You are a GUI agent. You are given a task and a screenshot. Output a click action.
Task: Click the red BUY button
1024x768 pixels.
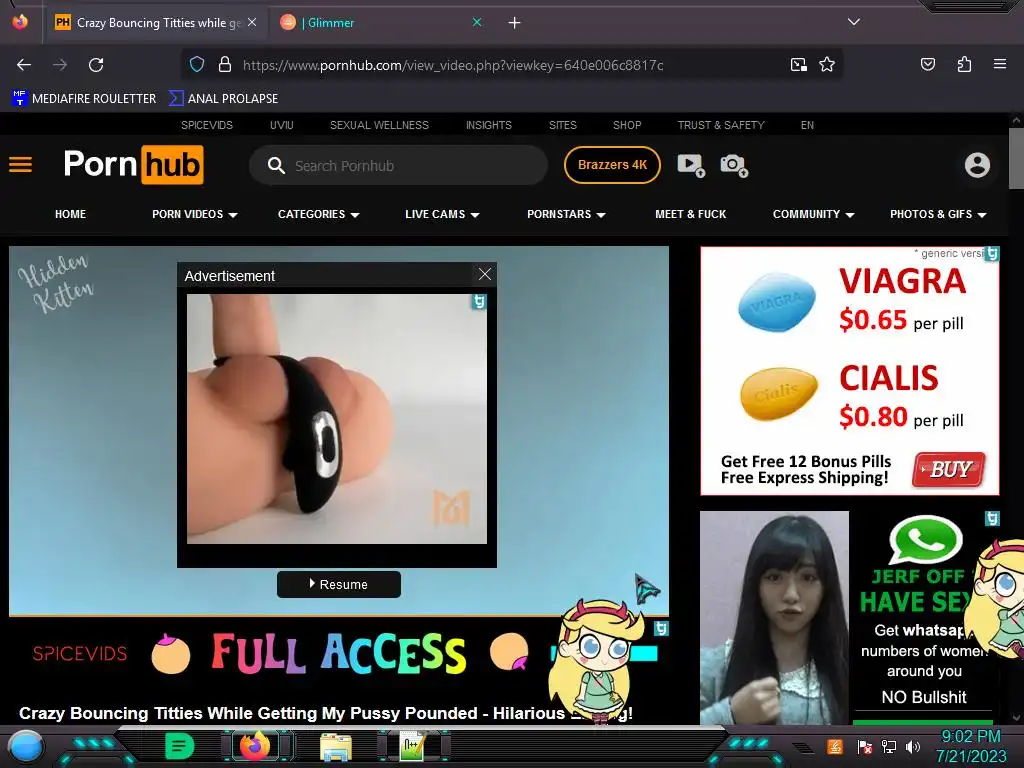coord(949,470)
